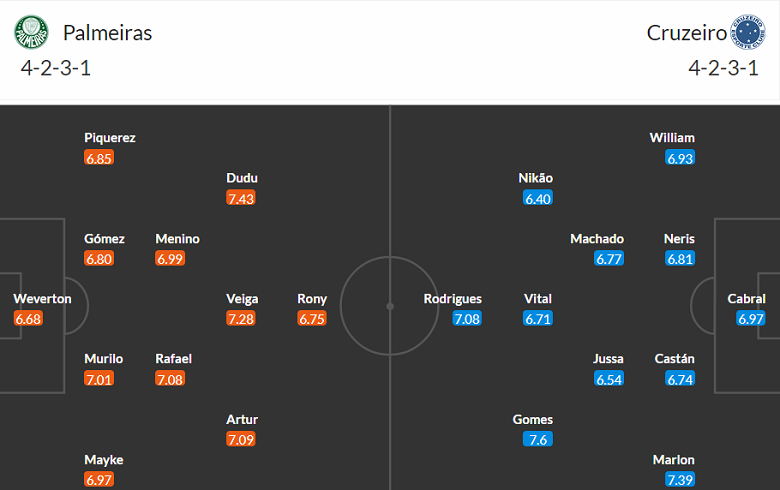This screenshot has height=490, width=780.
Task: Click the Cruzeiro club crest icon
Action: pyautogui.click(x=748, y=33)
